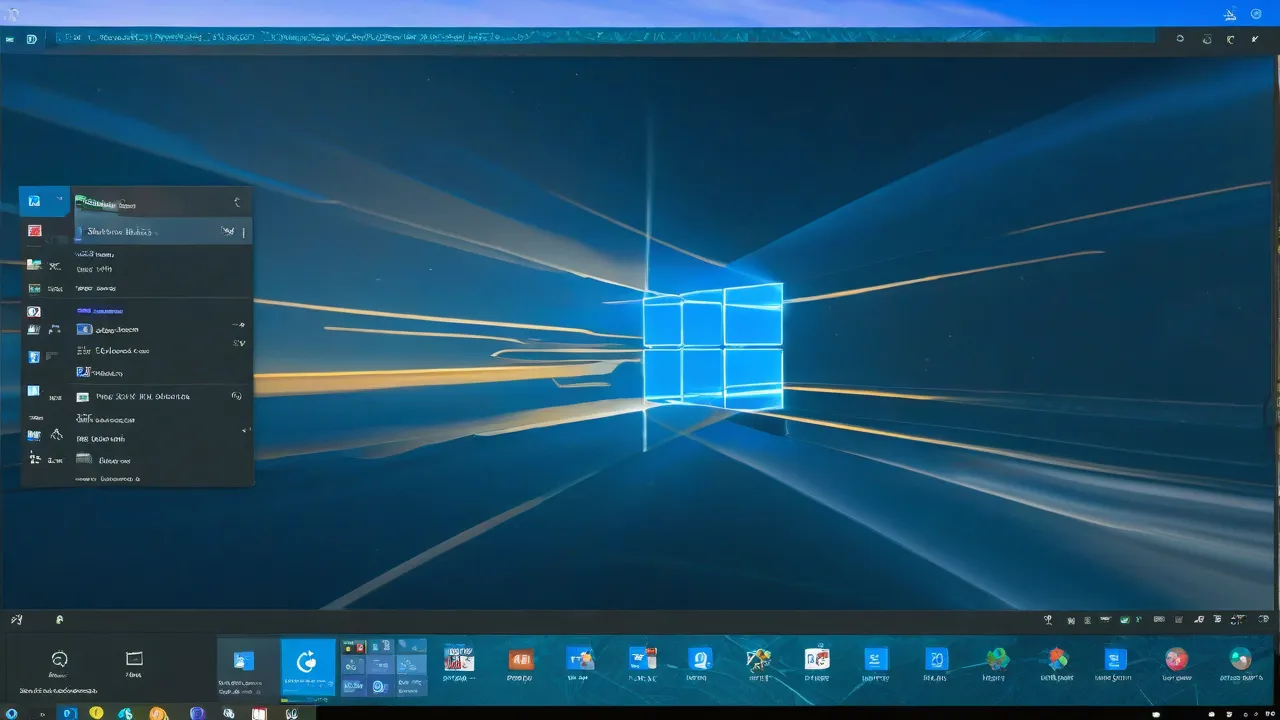This screenshot has width=1280, height=720.
Task: Click the refresh arrow in the menu header
Action: [237, 202]
